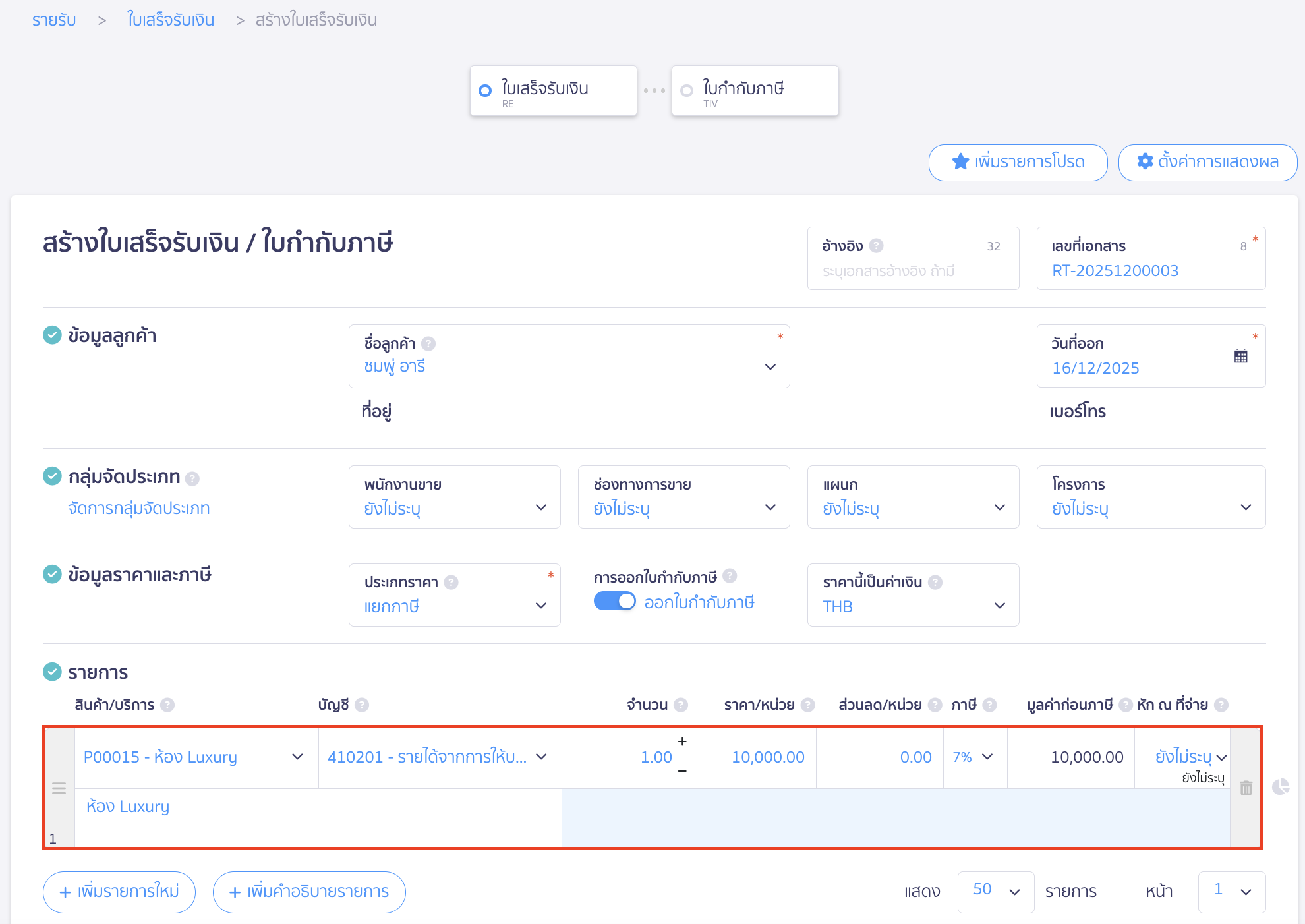Select the ใบเสร็จรับเงิน RE radio option
The height and width of the screenshot is (924, 1305).
pyautogui.click(x=486, y=91)
